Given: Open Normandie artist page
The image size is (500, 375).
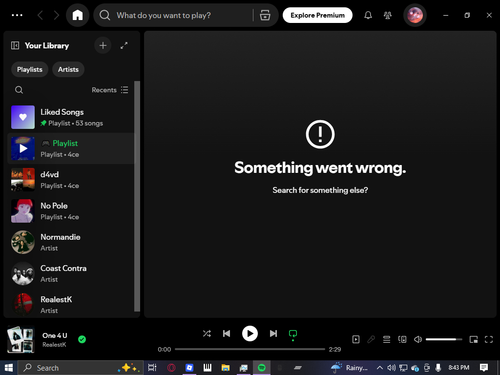Looking at the screenshot, I should tap(70, 242).
